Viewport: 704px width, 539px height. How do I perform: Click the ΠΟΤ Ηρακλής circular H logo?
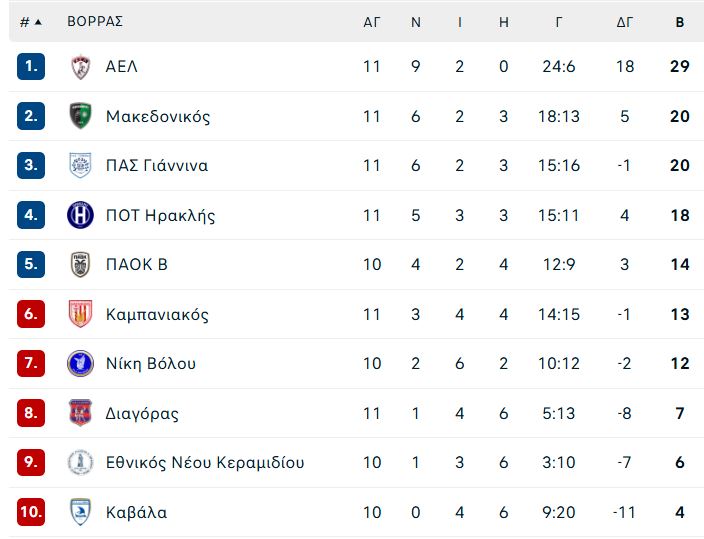coord(80,215)
